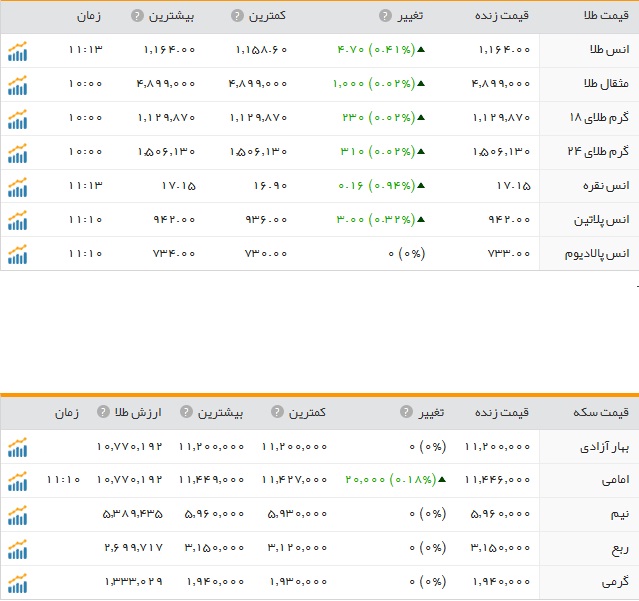The image size is (639, 601).
Task: Click the lowest price ۱,۱۵۸.۶۰ cell
Action: click(261, 50)
